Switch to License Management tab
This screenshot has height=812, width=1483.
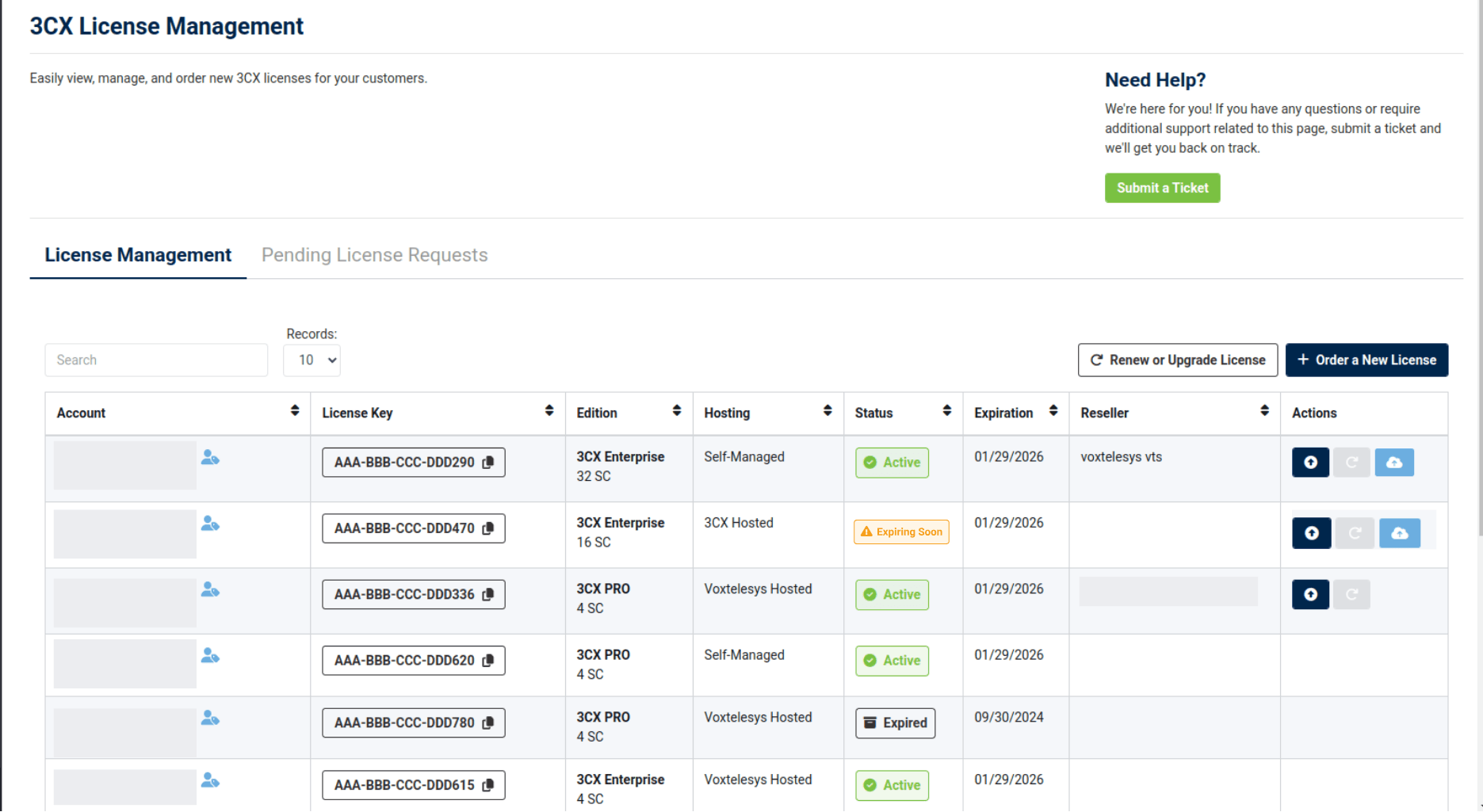pyautogui.click(x=138, y=255)
